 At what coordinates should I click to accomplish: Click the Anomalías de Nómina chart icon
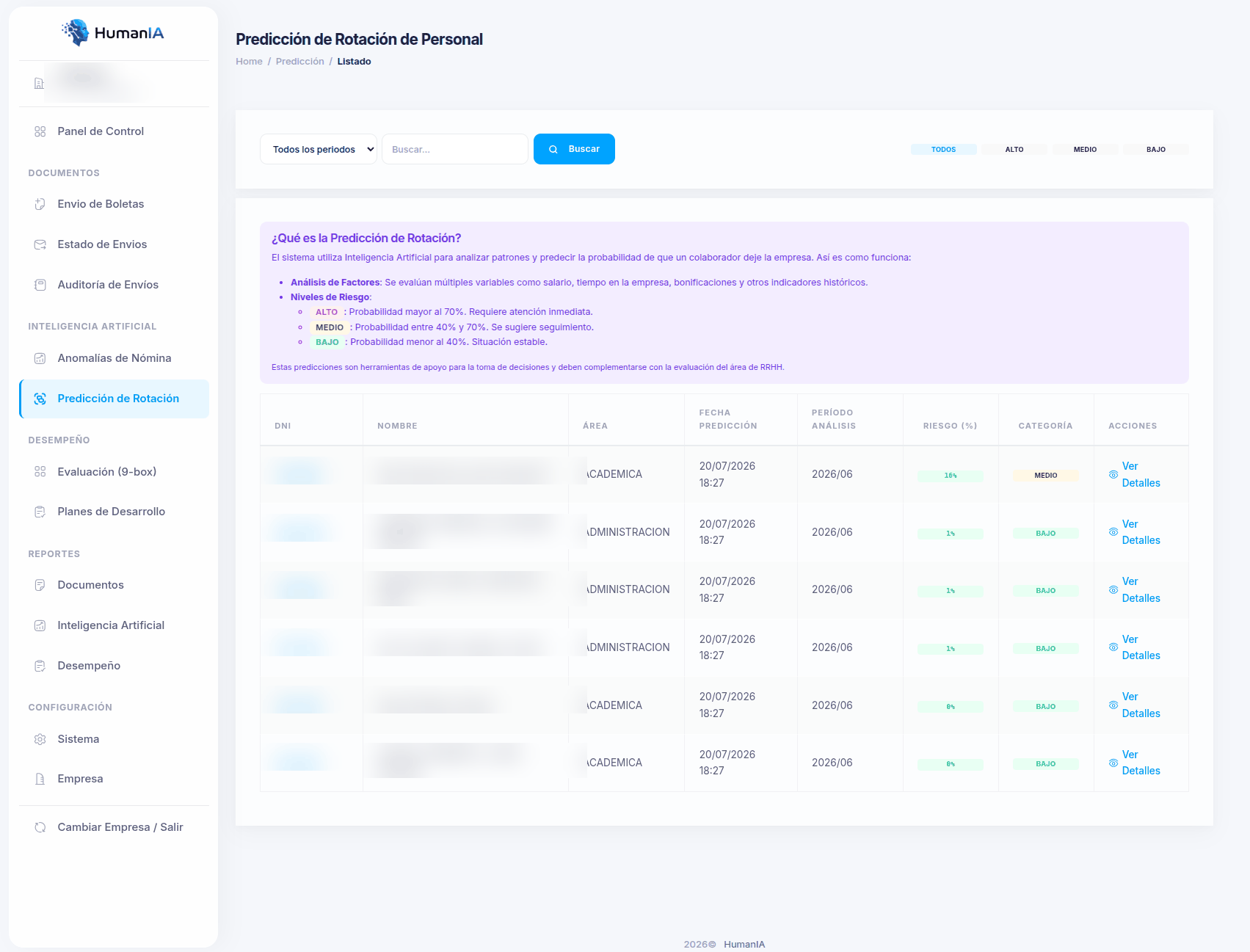[40, 358]
